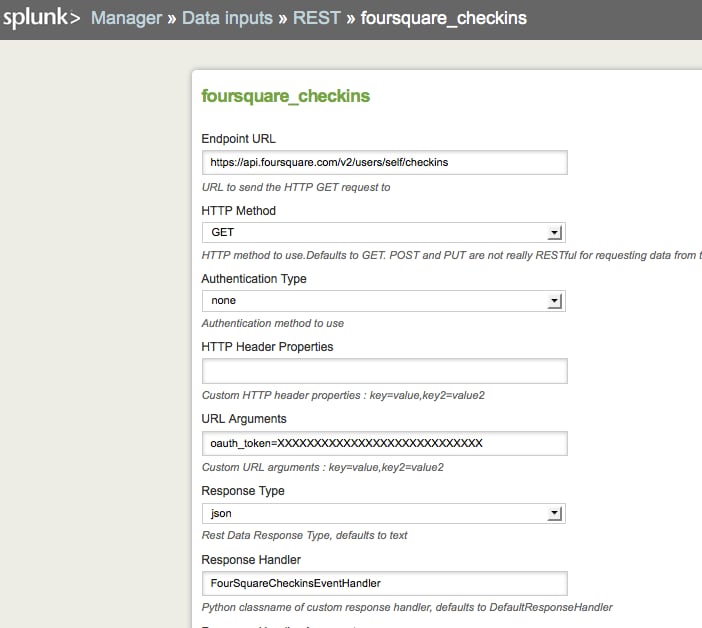
Task: Click the Response Type label
Action: point(243,491)
